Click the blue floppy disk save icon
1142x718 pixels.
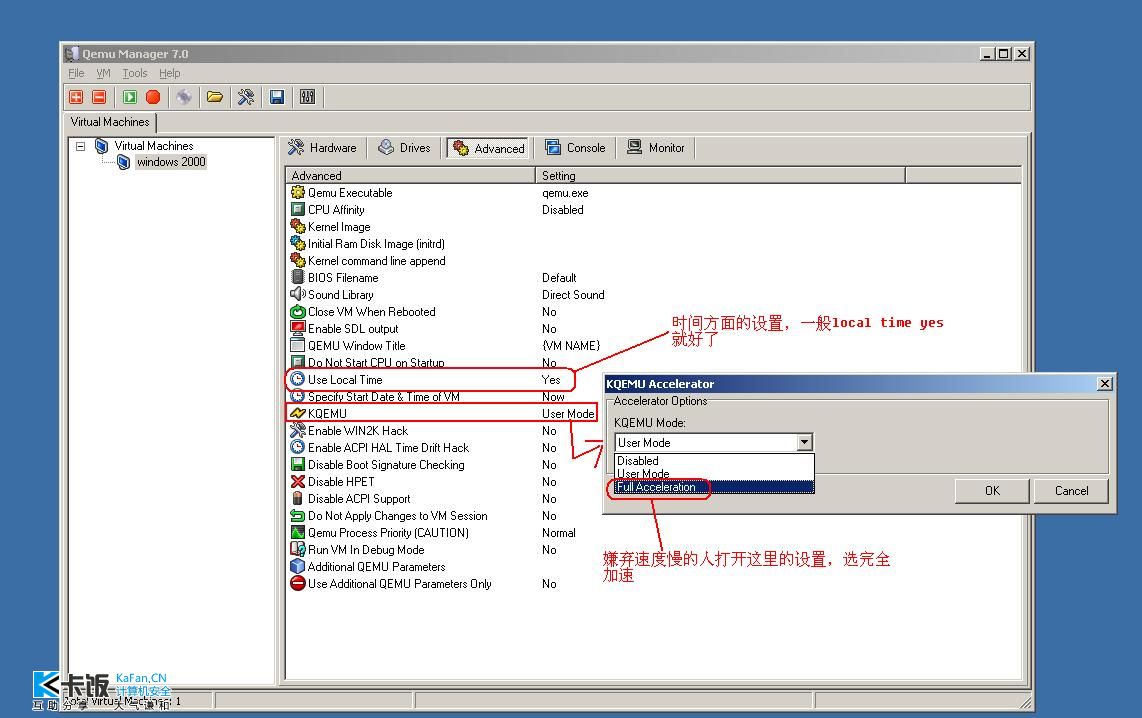click(277, 97)
